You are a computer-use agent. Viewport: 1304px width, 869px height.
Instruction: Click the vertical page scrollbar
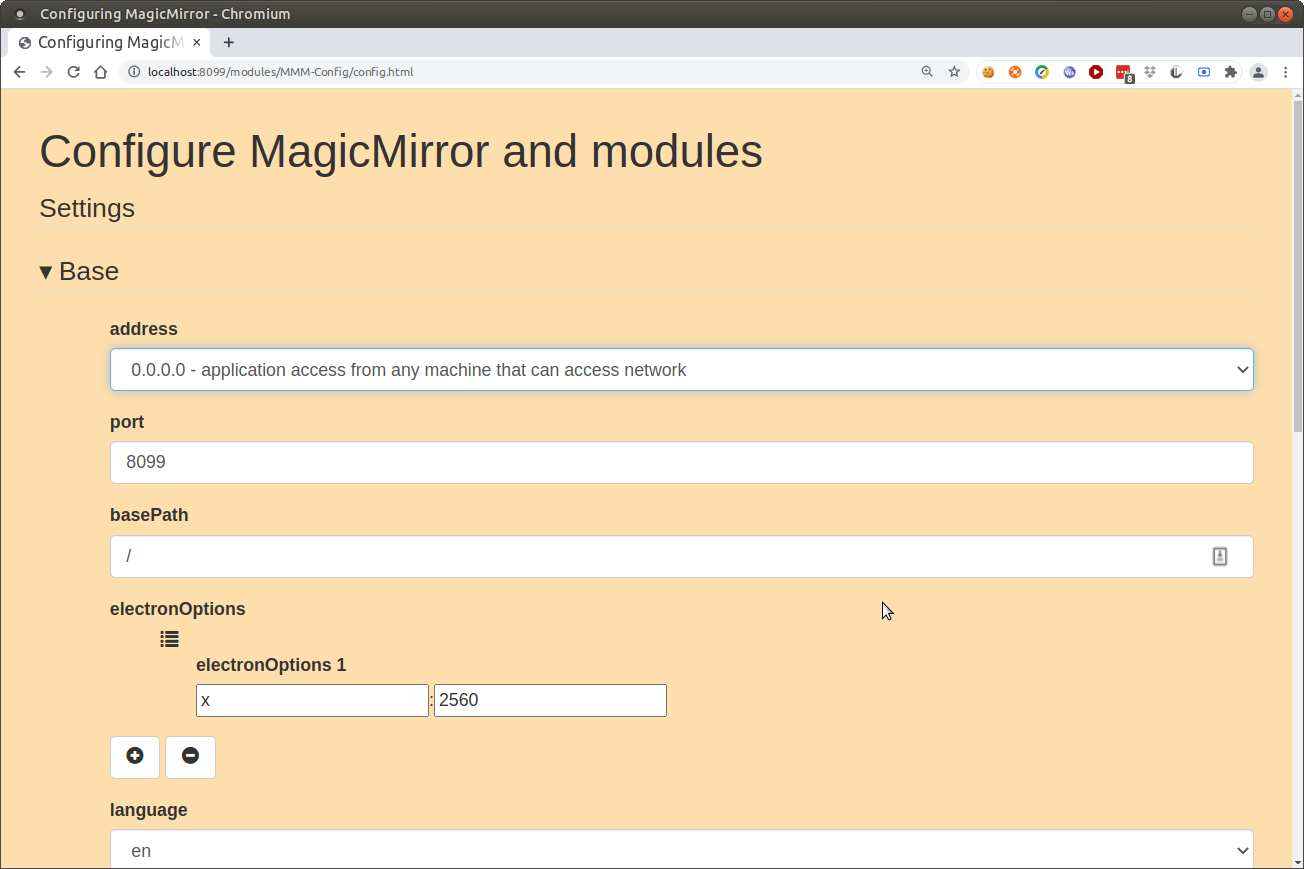(1297, 265)
